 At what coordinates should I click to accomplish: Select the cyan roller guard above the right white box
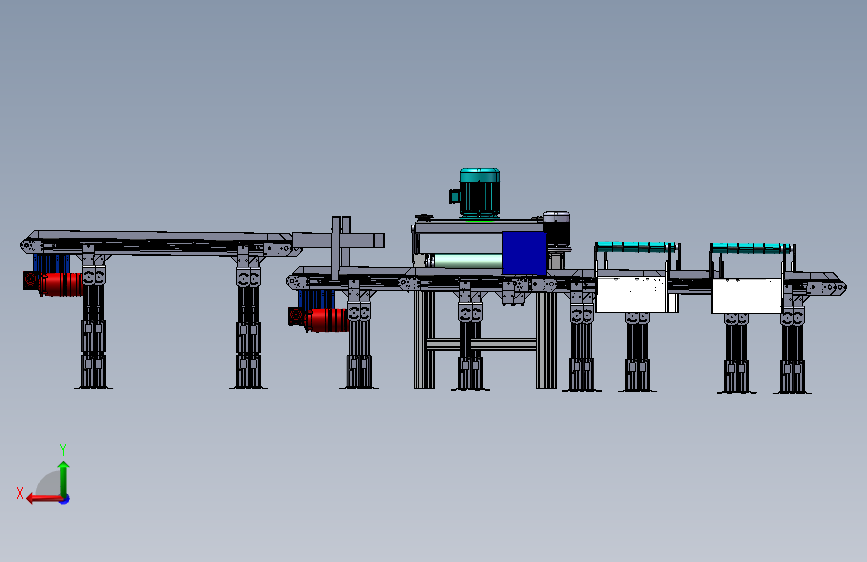pyautogui.click(x=751, y=247)
